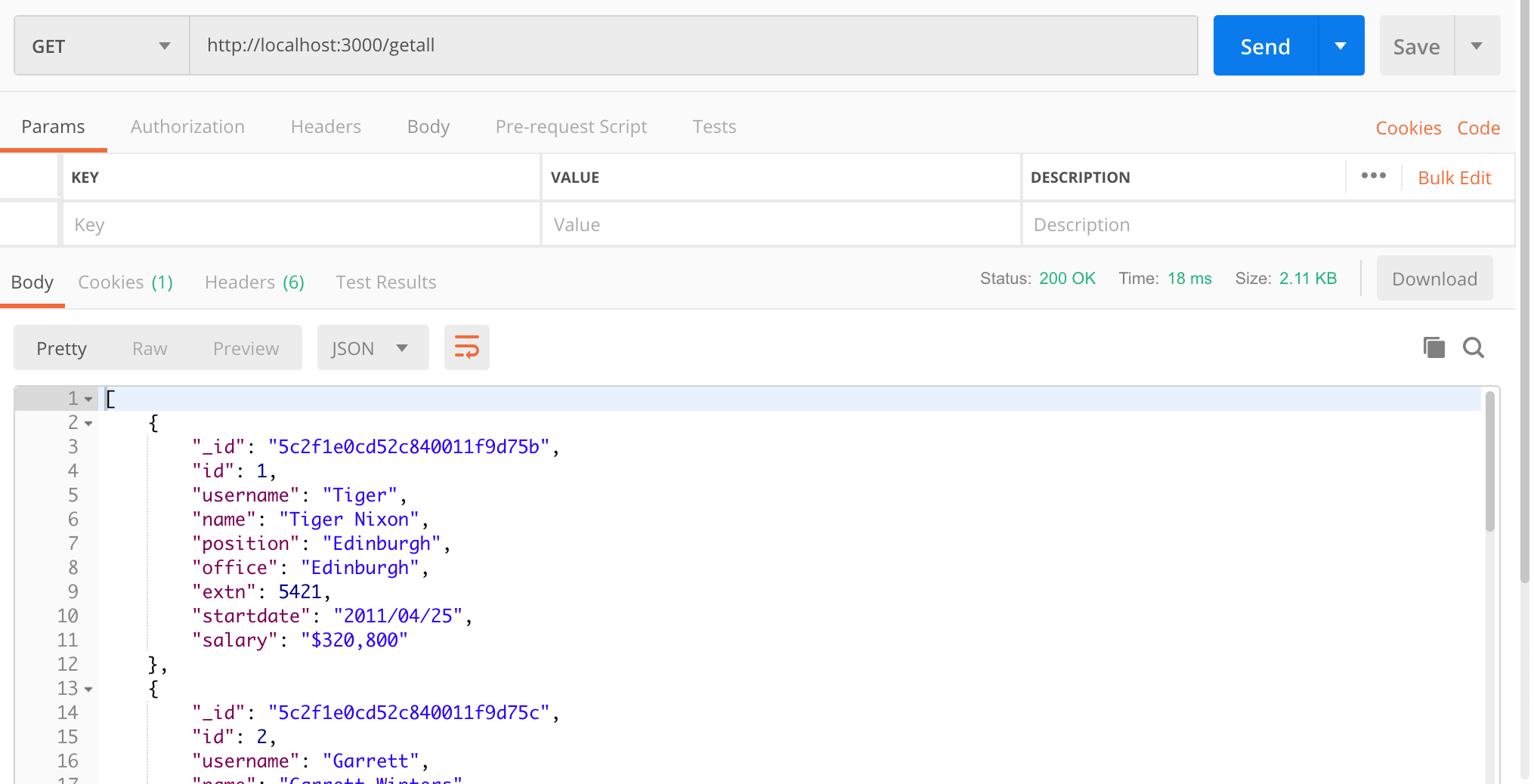Click the request URL field
Screen dimensions: 1534x784
(680, 45)
